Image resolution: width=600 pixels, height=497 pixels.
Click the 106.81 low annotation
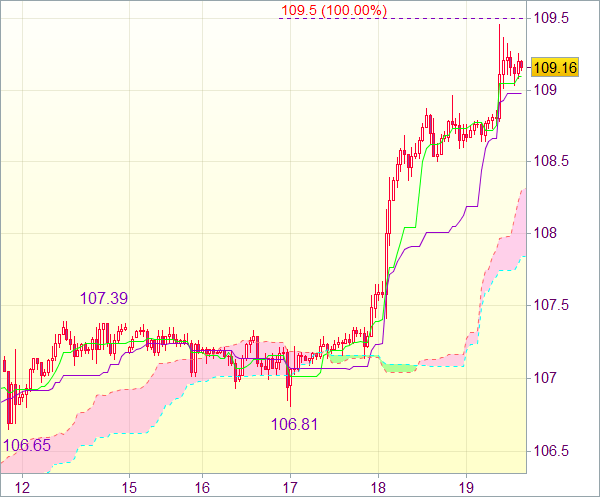click(x=294, y=424)
